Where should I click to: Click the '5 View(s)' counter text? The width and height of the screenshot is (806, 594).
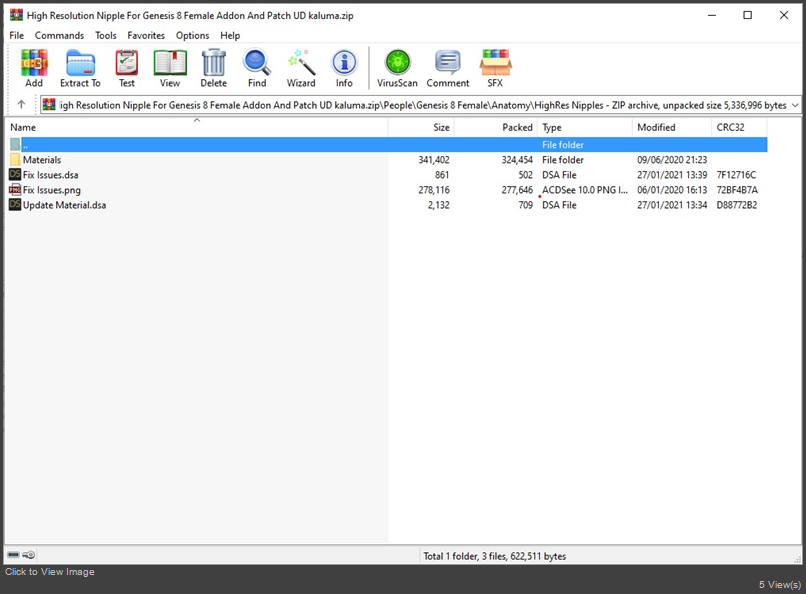pos(779,585)
